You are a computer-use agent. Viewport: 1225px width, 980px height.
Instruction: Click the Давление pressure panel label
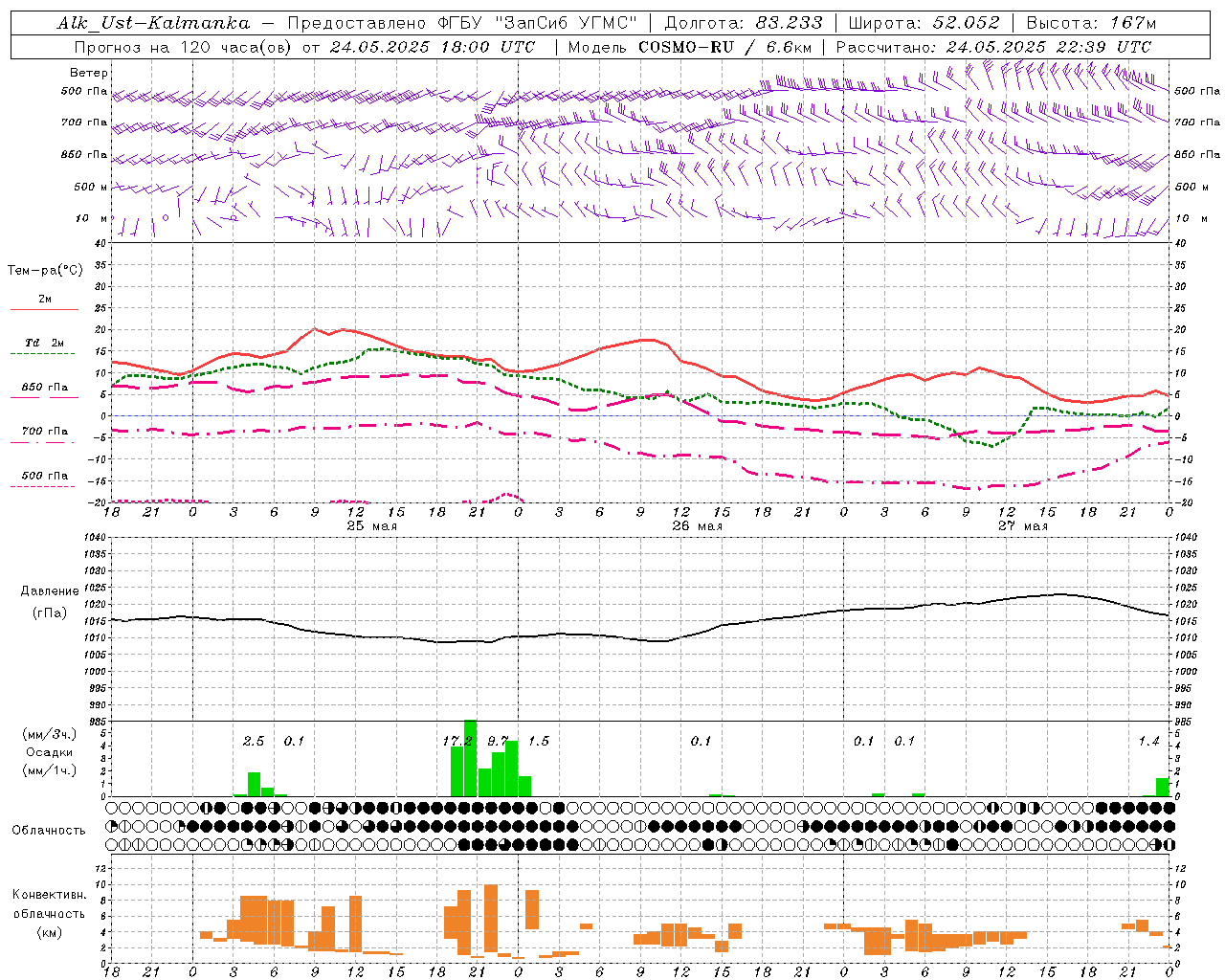(x=50, y=591)
